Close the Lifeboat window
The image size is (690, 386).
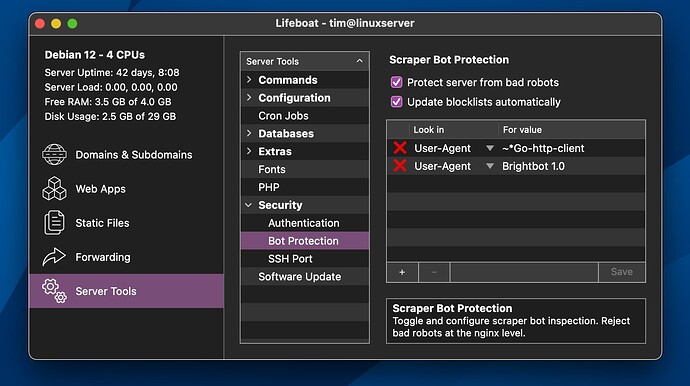(40, 24)
